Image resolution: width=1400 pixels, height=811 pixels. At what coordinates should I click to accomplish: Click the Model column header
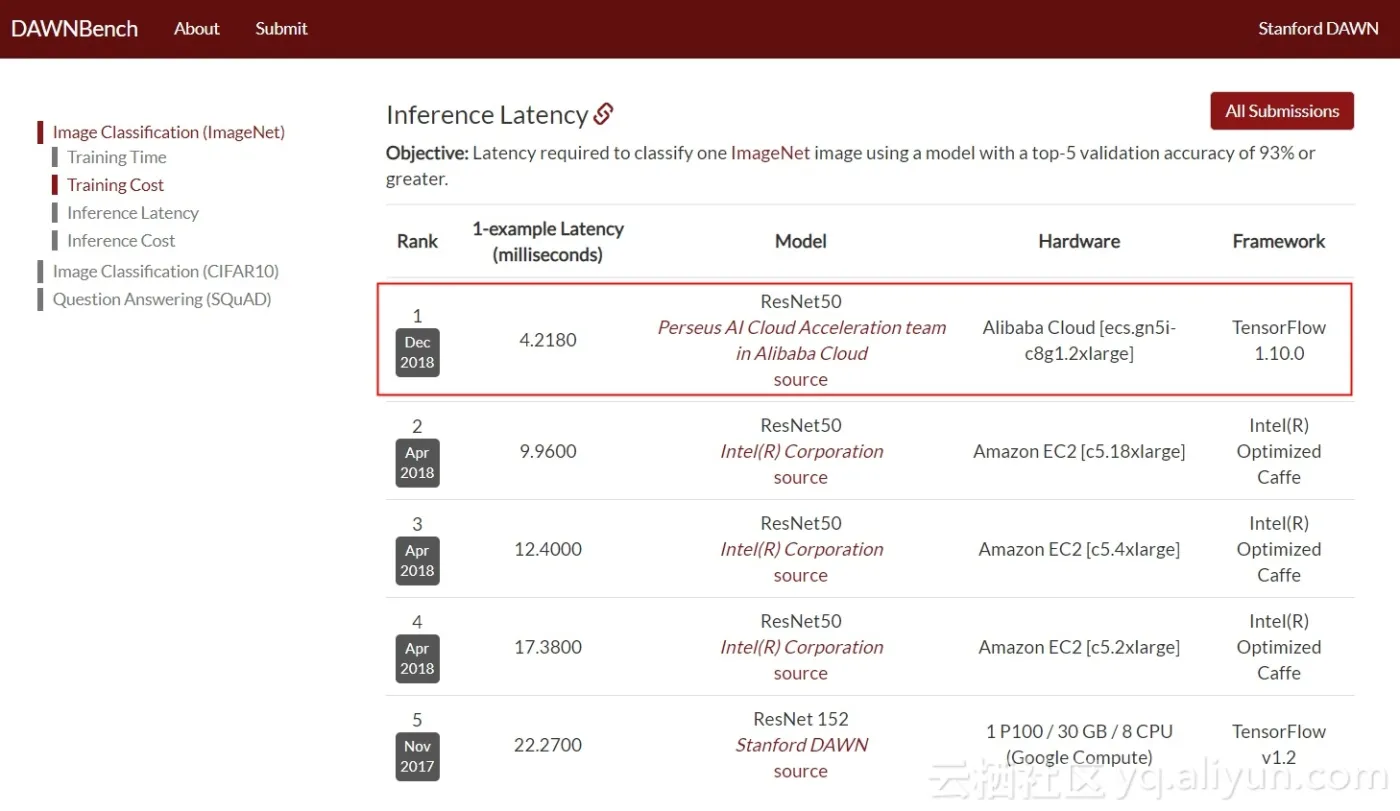(801, 241)
